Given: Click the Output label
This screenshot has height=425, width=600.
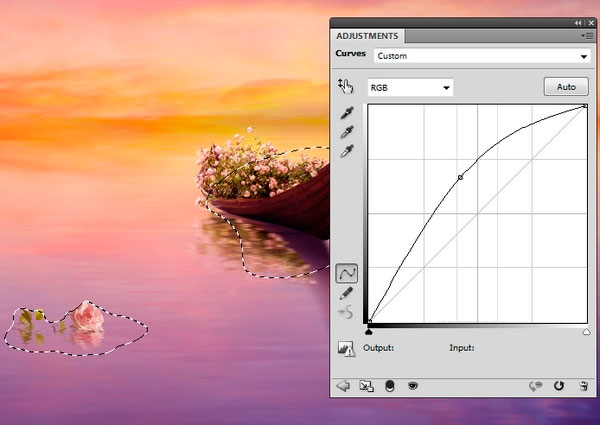Looking at the screenshot, I should (x=378, y=348).
